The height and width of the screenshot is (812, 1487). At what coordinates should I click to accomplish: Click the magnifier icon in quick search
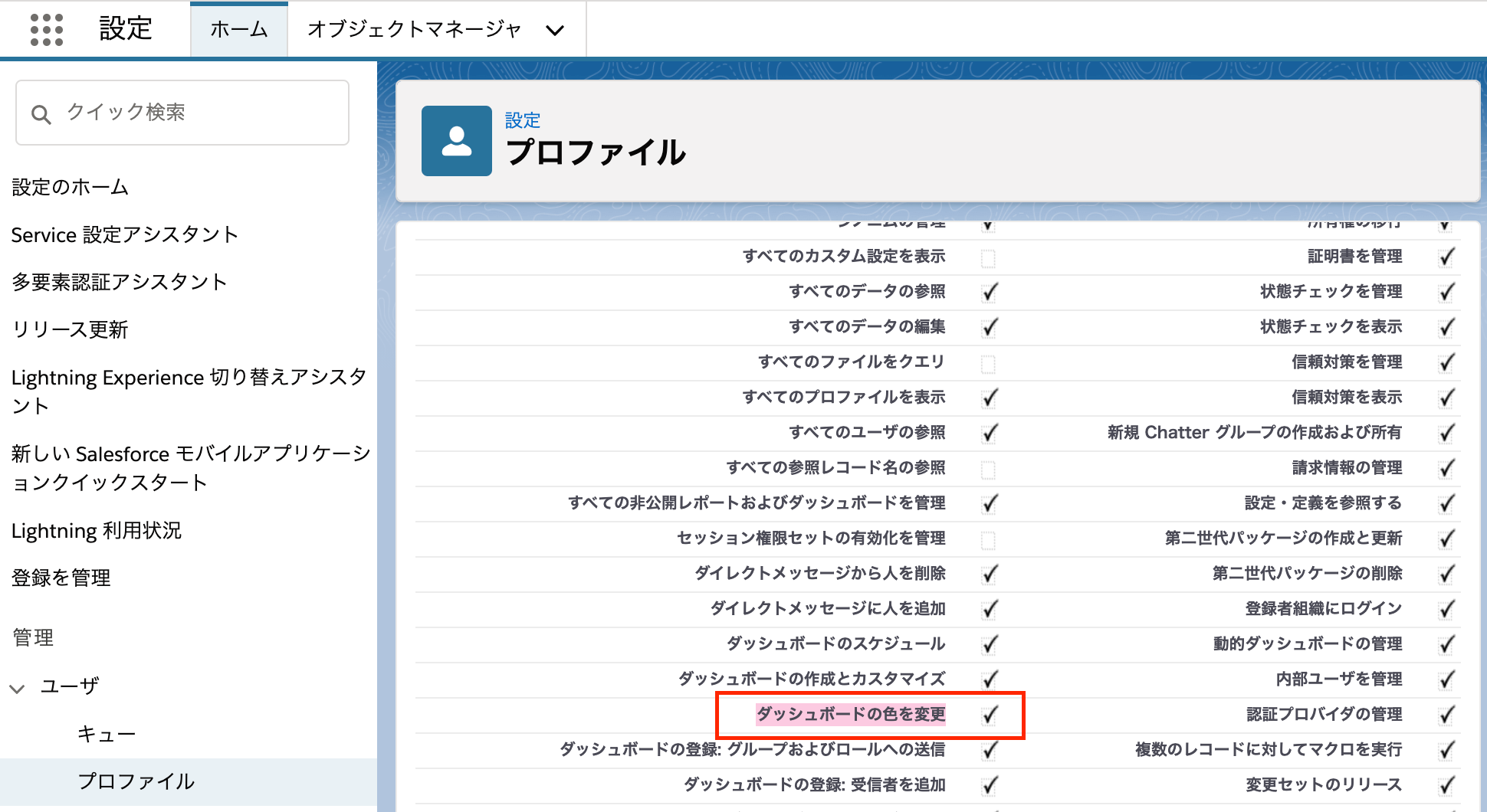point(41,114)
